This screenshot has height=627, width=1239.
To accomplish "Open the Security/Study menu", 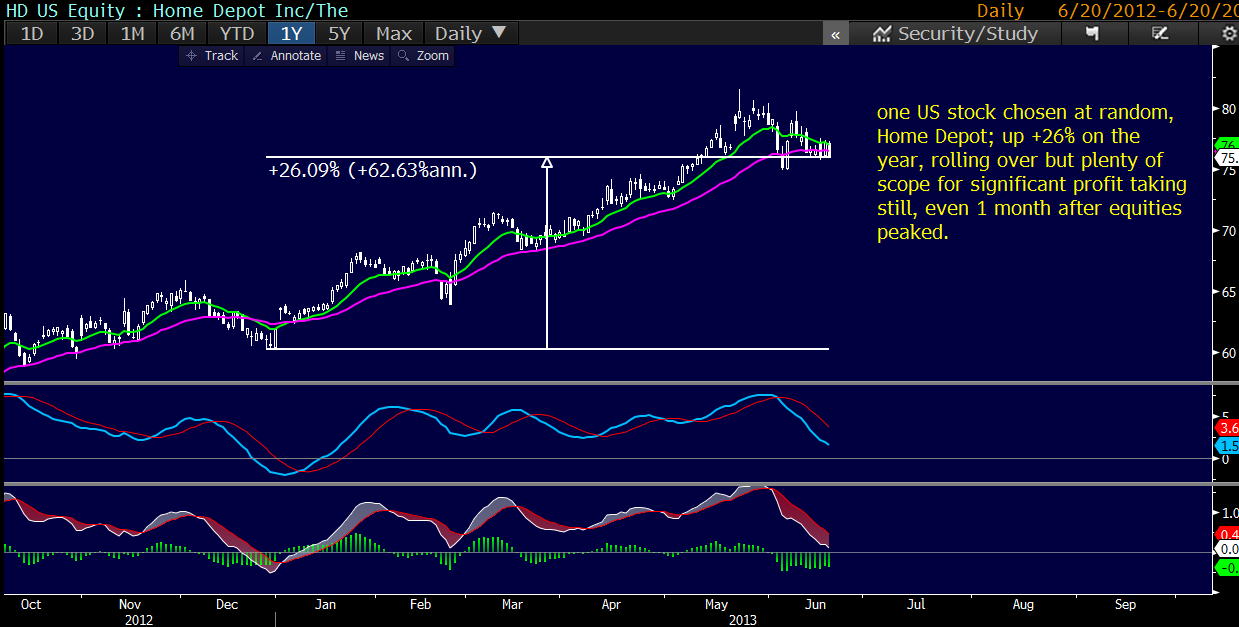I will pyautogui.click(x=954, y=34).
